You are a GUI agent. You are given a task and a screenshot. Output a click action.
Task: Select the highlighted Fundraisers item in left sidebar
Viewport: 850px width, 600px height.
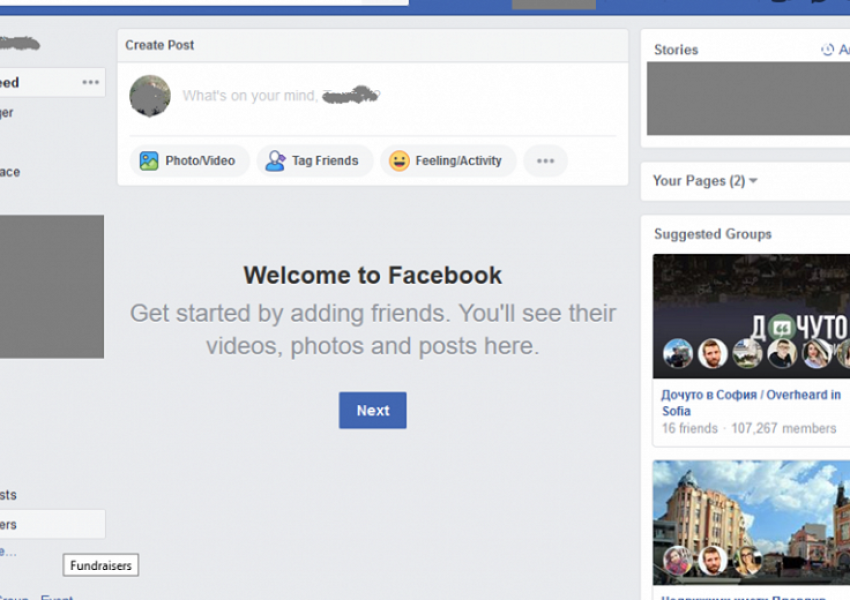[x=50, y=524]
